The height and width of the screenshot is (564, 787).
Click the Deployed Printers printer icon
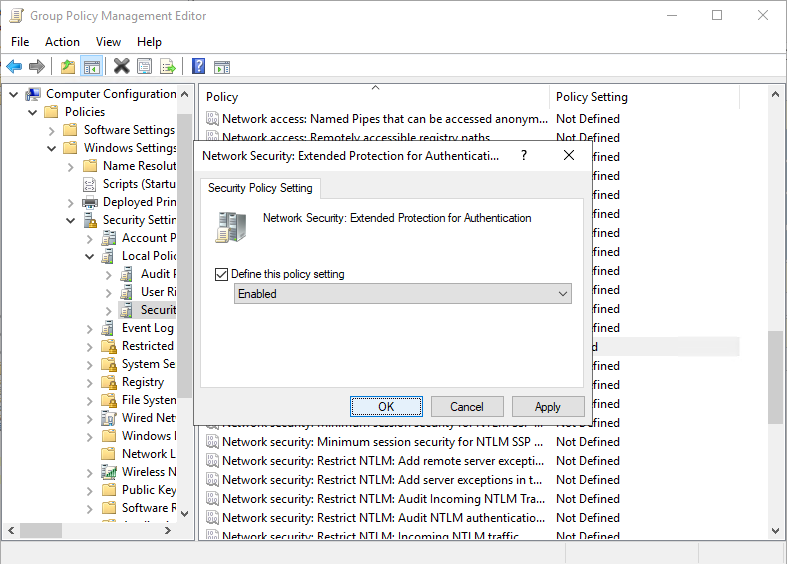[90, 202]
